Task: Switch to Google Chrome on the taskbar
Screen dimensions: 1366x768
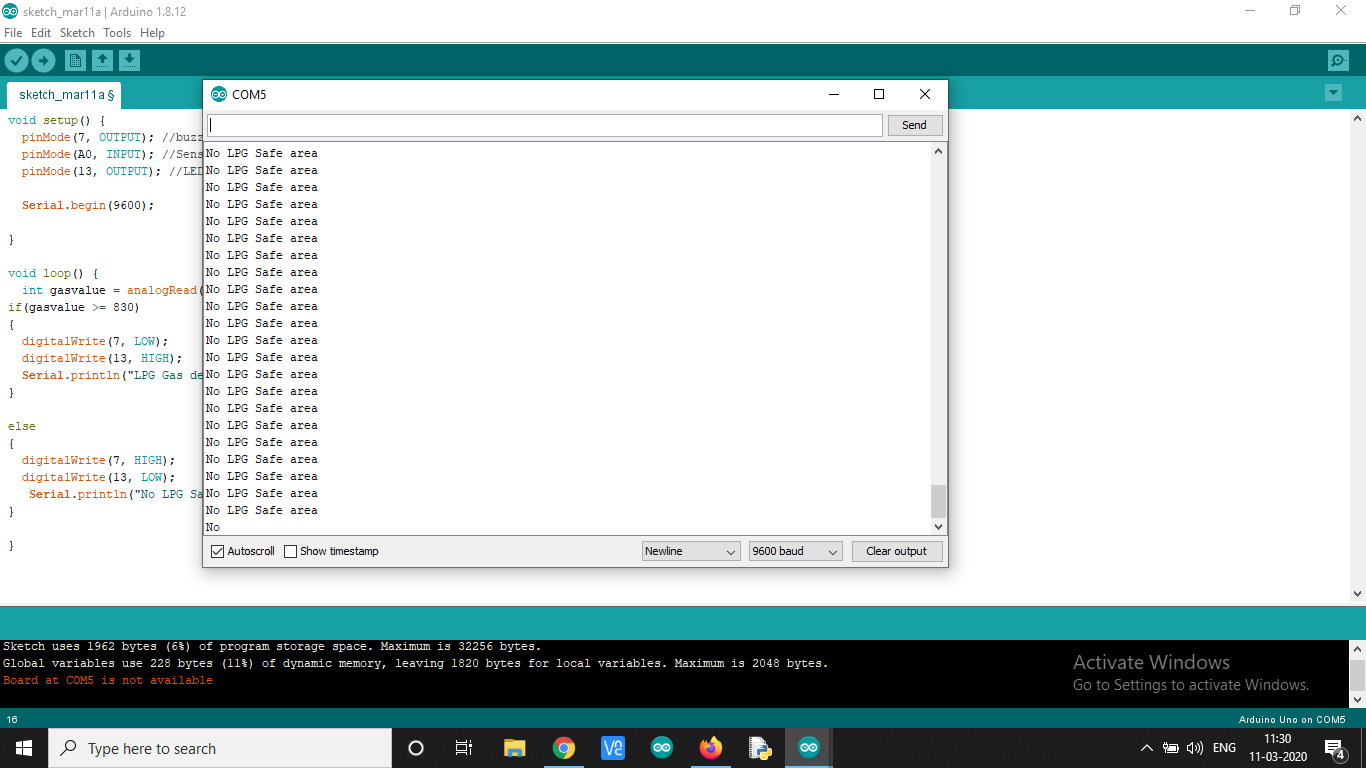Action: (564, 748)
